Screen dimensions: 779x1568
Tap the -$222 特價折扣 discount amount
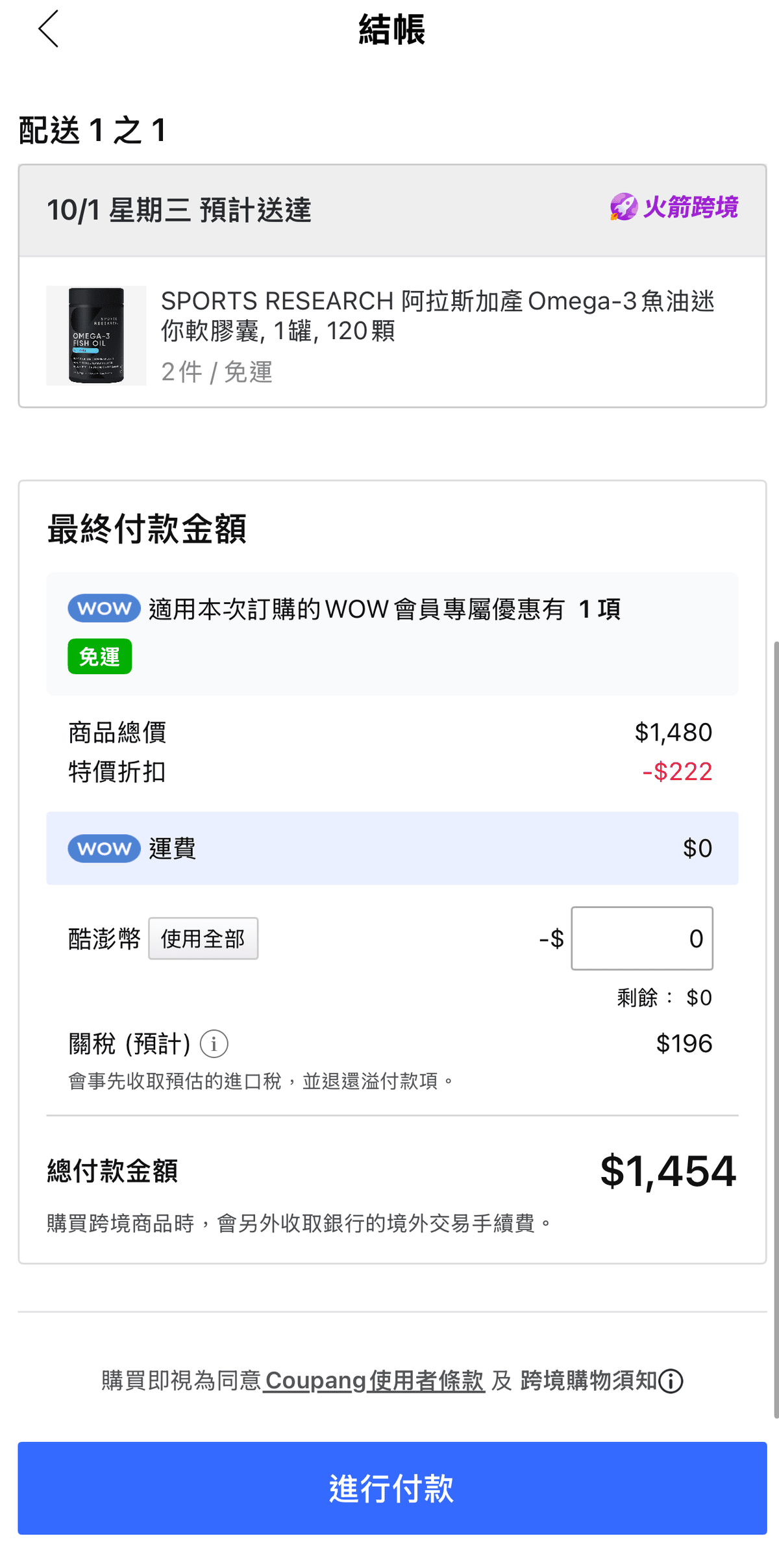[677, 772]
